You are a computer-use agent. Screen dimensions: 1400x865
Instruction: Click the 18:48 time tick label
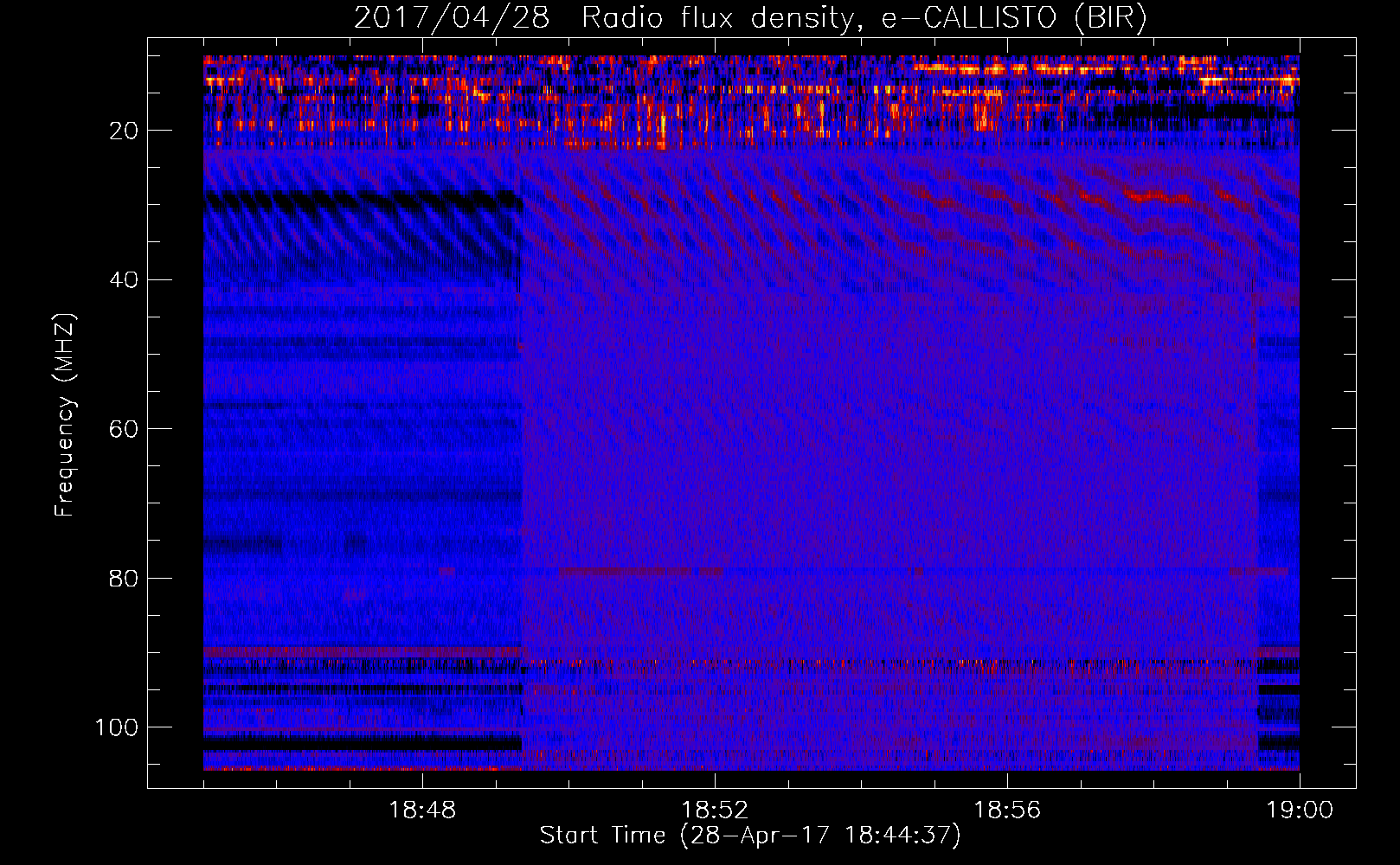pyautogui.click(x=422, y=811)
